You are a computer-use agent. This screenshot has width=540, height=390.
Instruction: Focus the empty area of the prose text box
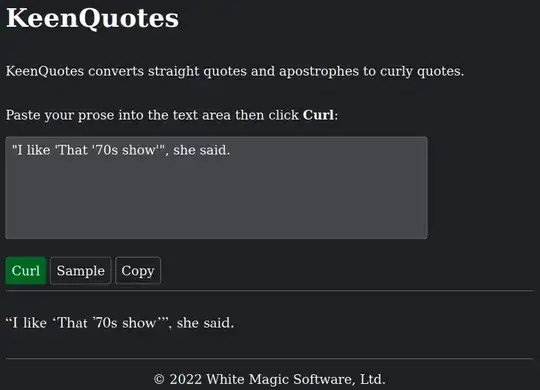click(x=216, y=200)
